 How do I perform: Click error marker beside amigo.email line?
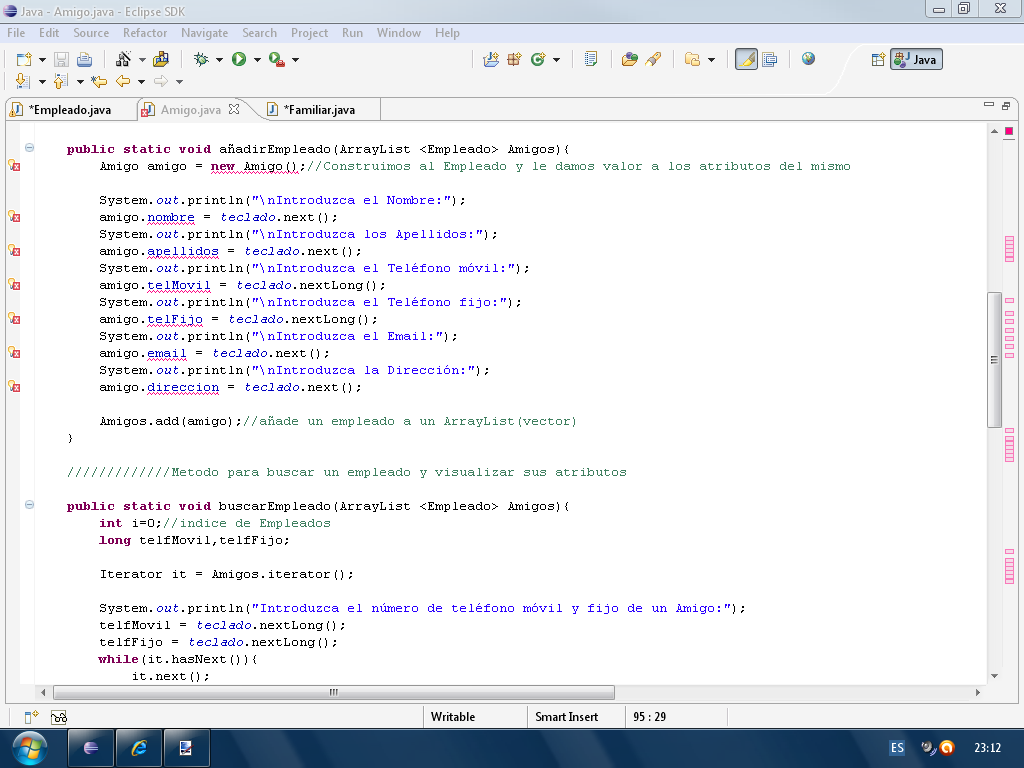click(14, 353)
